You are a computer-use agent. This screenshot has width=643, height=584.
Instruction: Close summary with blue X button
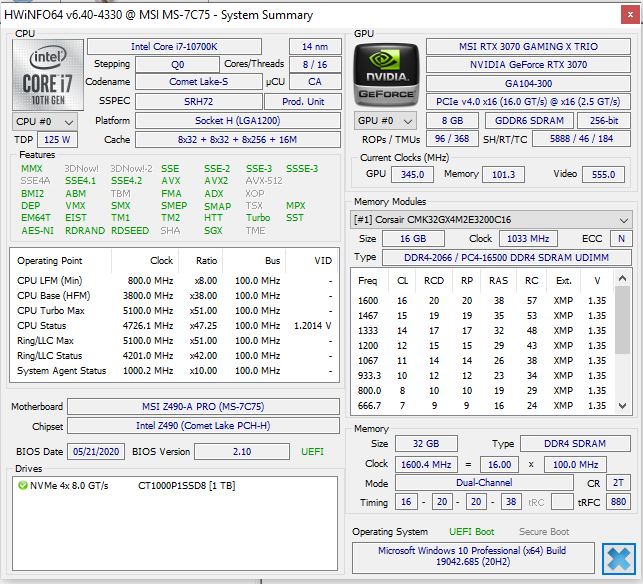point(619,559)
